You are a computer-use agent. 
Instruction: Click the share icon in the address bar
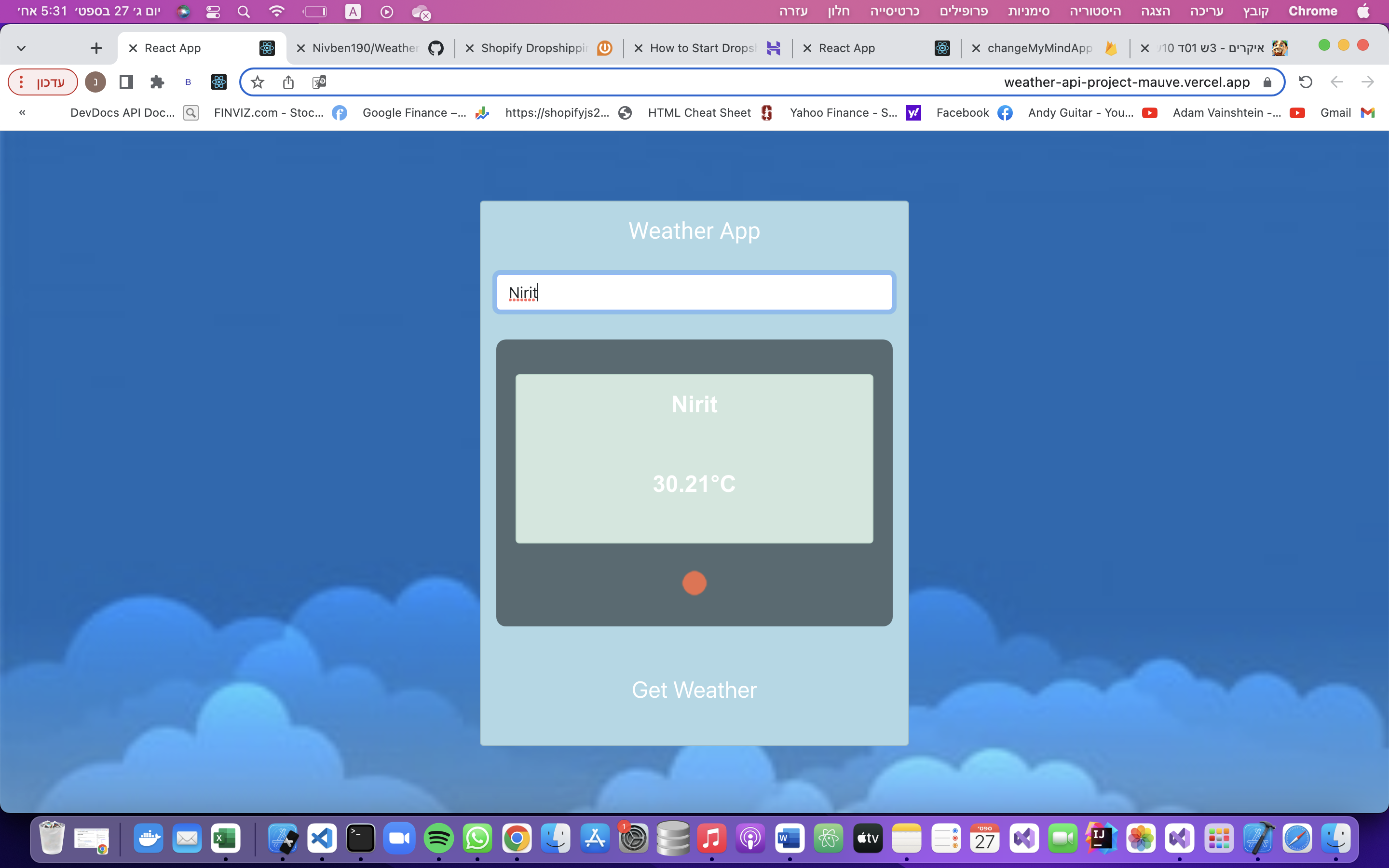tap(288, 82)
